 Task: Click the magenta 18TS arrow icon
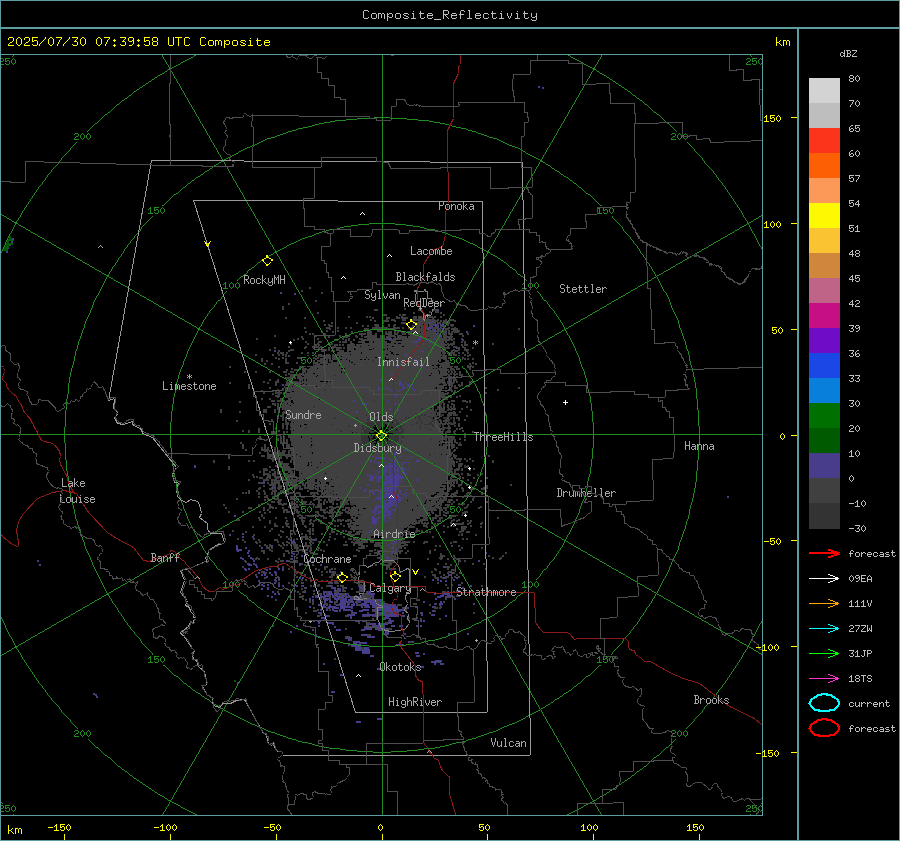click(824, 679)
